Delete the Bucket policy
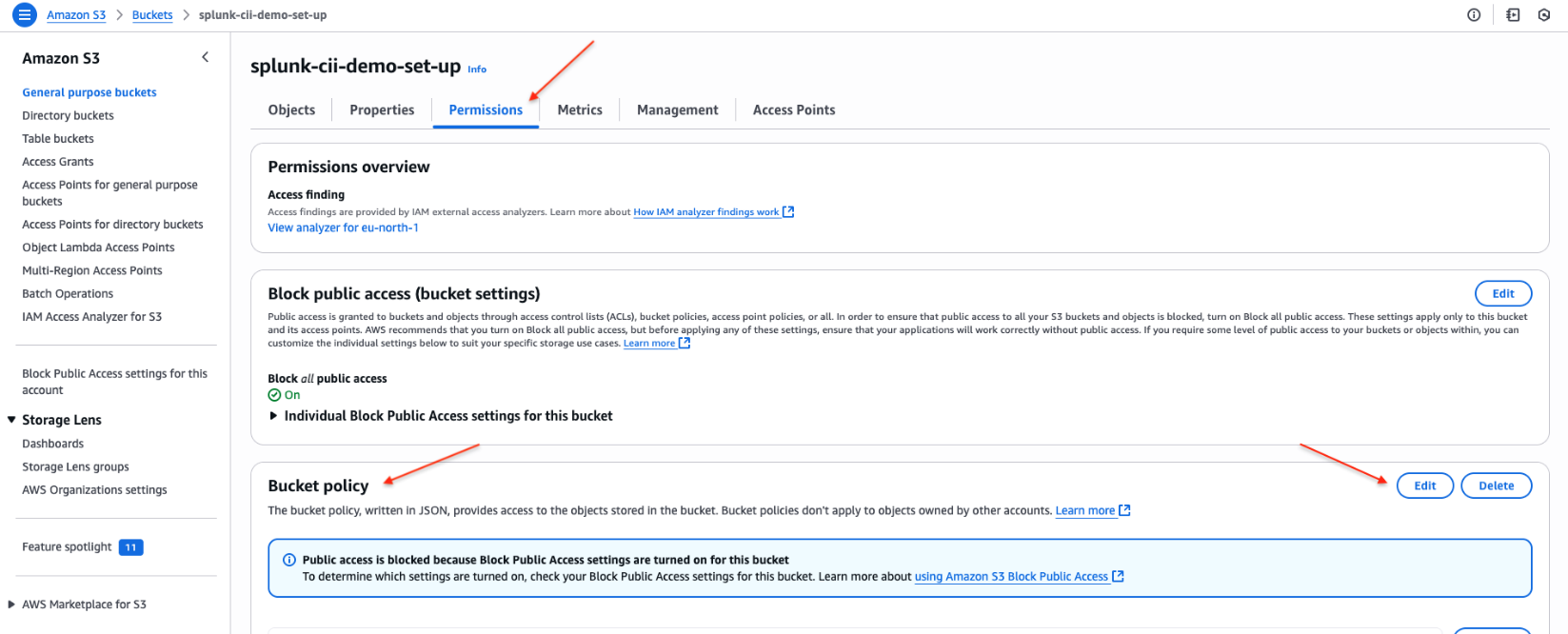Image resolution: width=1568 pixels, height=634 pixels. pyautogui.click(x=1496, y=485)
